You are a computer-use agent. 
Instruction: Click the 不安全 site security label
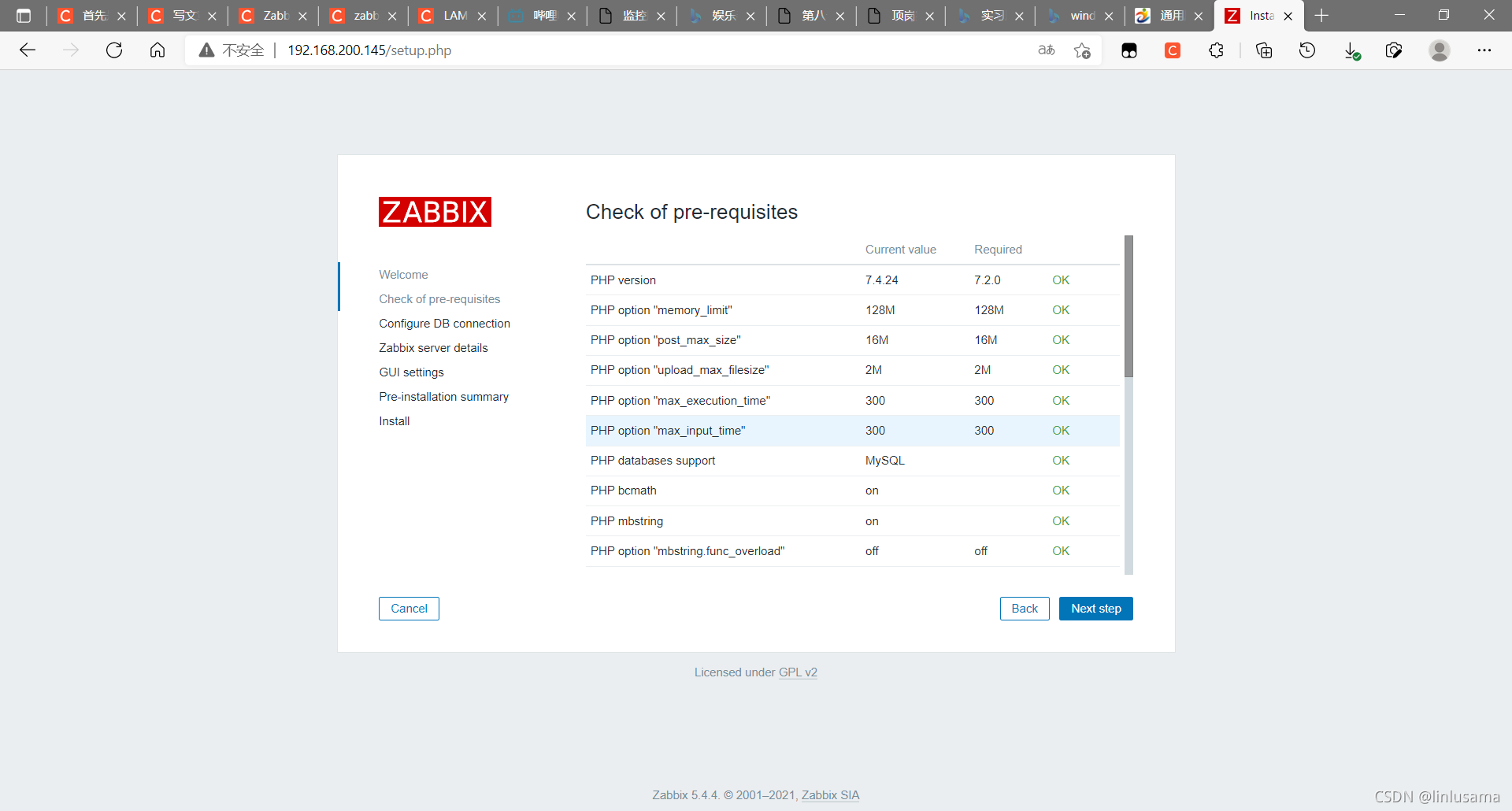pyautogui.click(x=243, y=50)
